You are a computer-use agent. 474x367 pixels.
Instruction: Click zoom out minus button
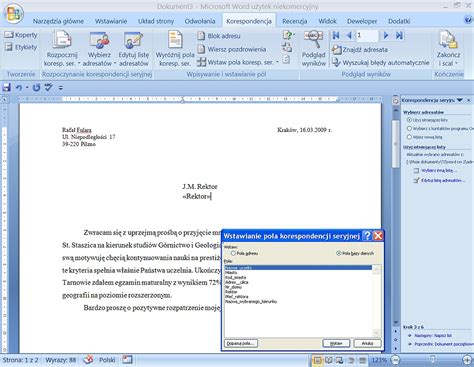coord(396,360)
